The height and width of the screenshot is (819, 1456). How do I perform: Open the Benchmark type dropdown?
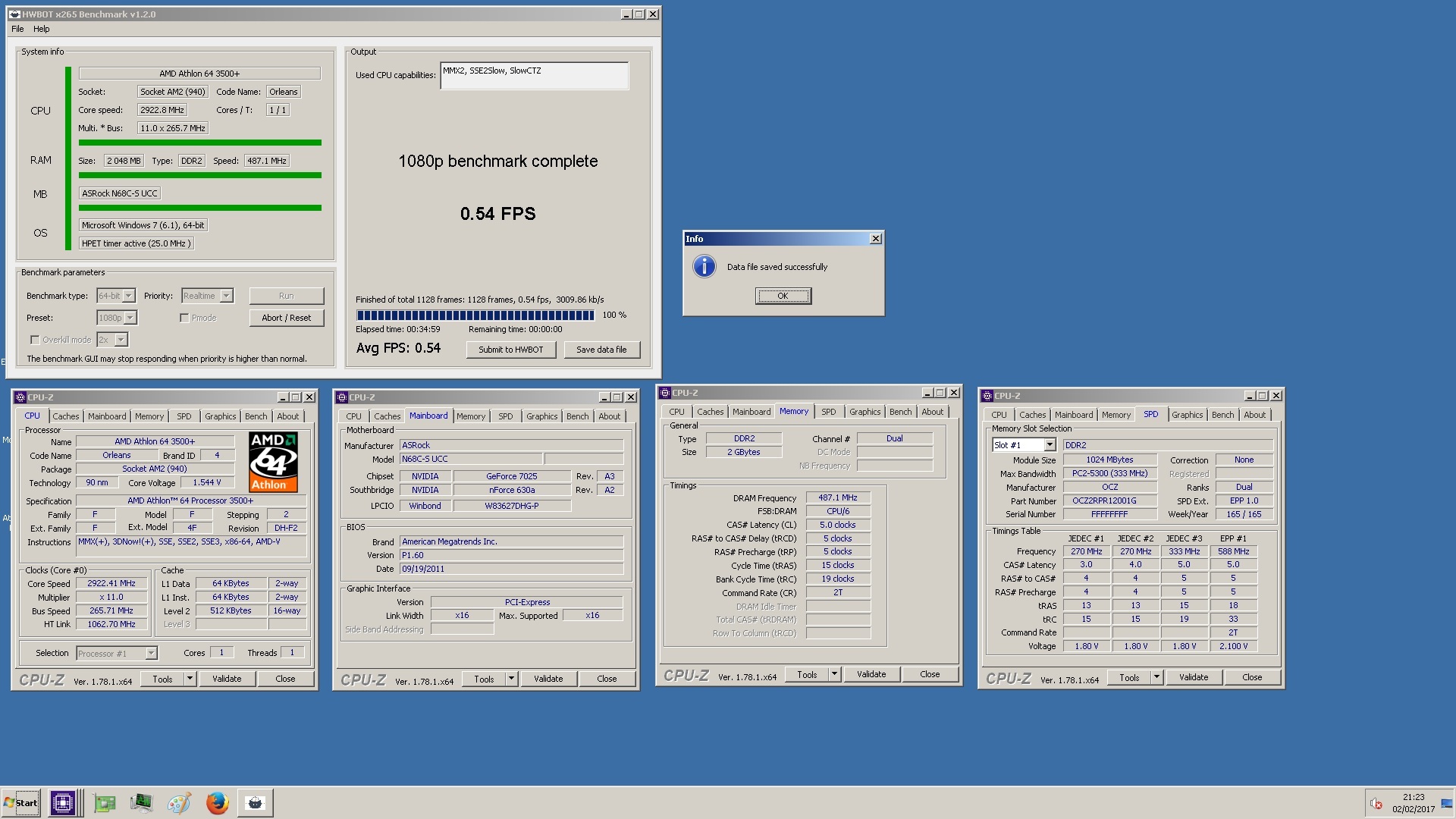pos(129,296)
